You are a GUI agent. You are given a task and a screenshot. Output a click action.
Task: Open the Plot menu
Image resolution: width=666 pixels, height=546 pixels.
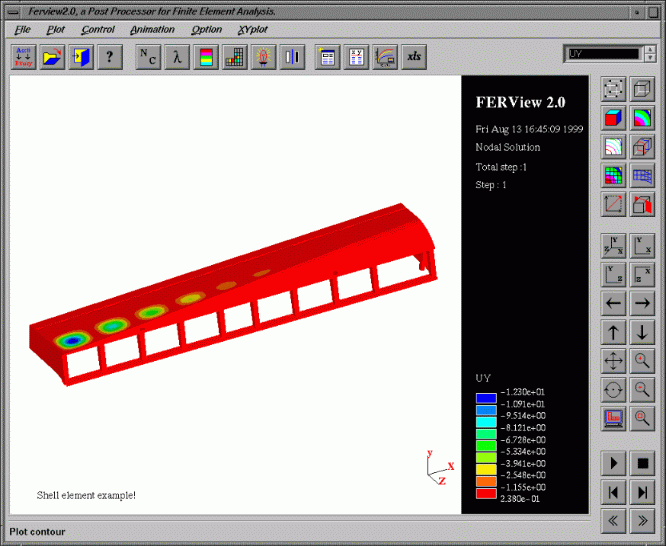point(56,30)
